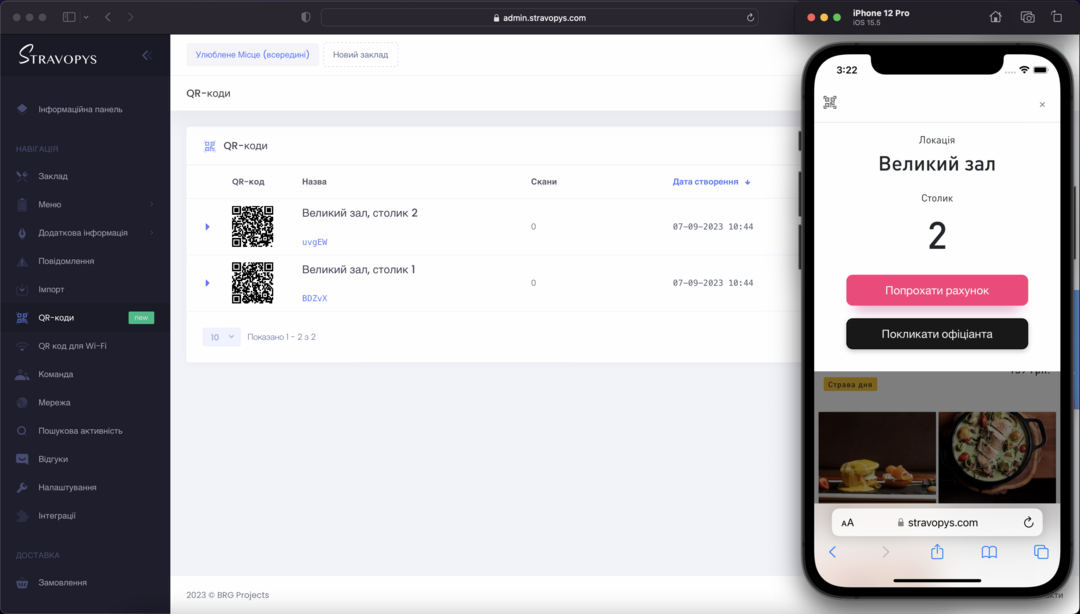Screen dimensions: 1080x614
Task: Open the rows-per-page dropdown showing 10
Action: pos(221,337)
